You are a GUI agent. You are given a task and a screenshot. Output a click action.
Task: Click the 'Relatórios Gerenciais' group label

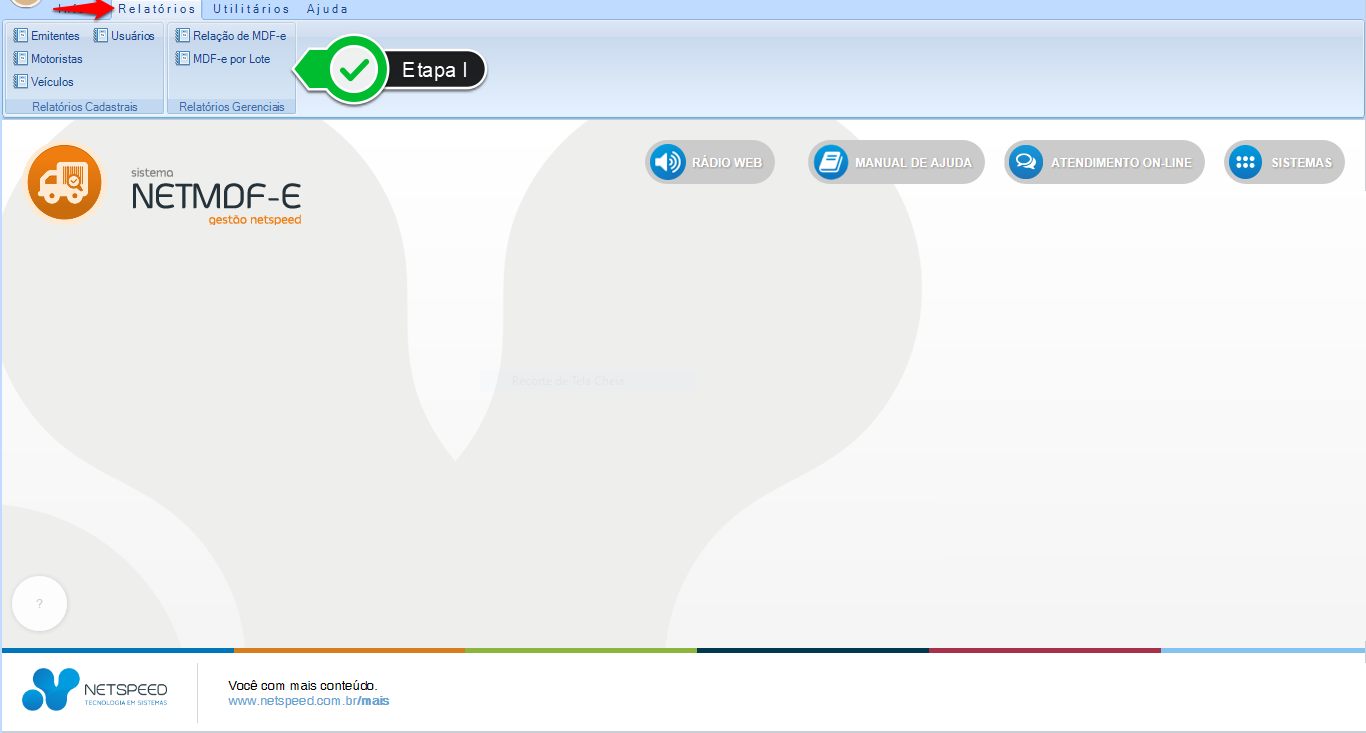point(232,106)
